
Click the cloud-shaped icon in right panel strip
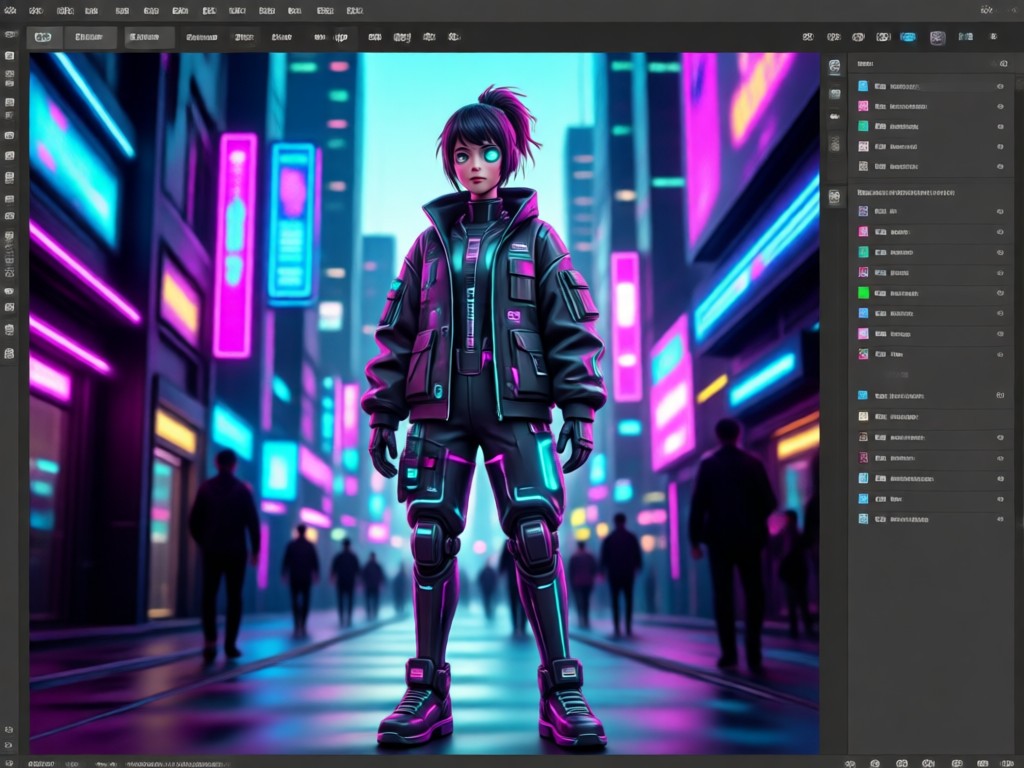[x=835, y=116]
